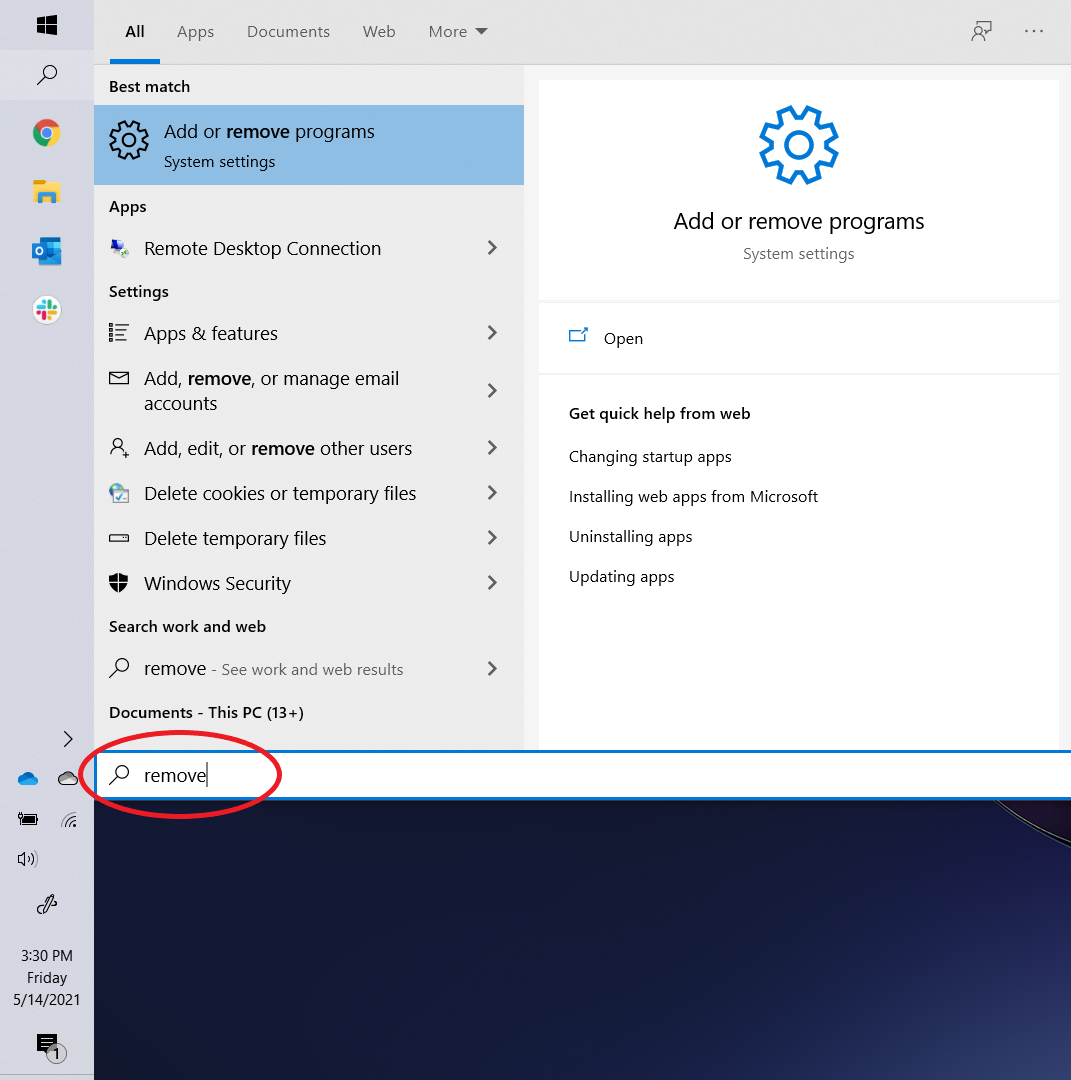Viewport: 1071px width, 1080px height.
Task: Show hidden tray icons chevron
Action: pyautogui.click(x=68, y=739)
